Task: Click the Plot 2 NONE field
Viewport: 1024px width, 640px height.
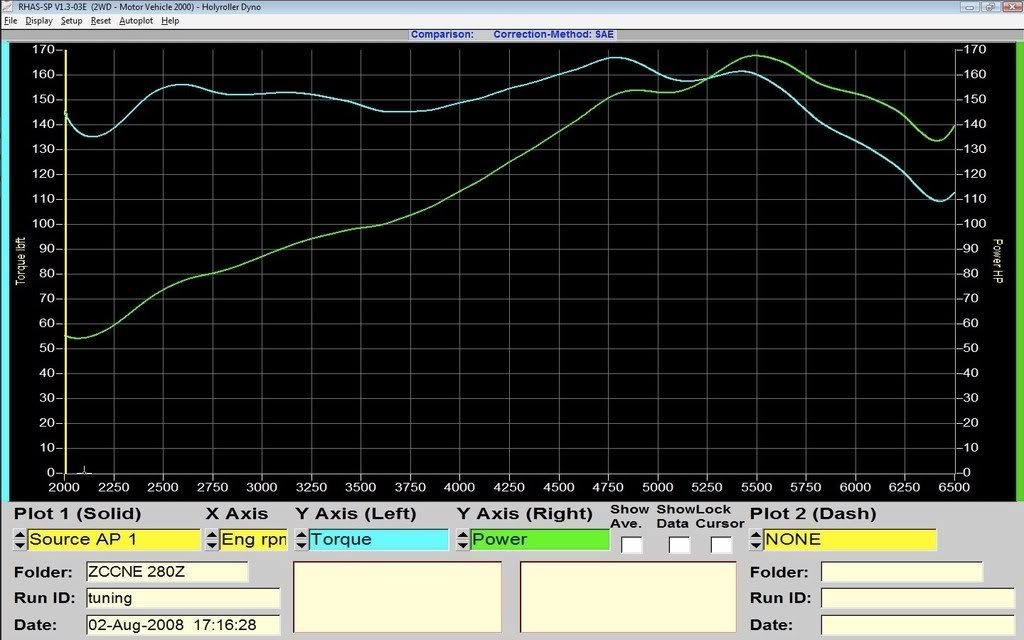Action: (850, 540)
